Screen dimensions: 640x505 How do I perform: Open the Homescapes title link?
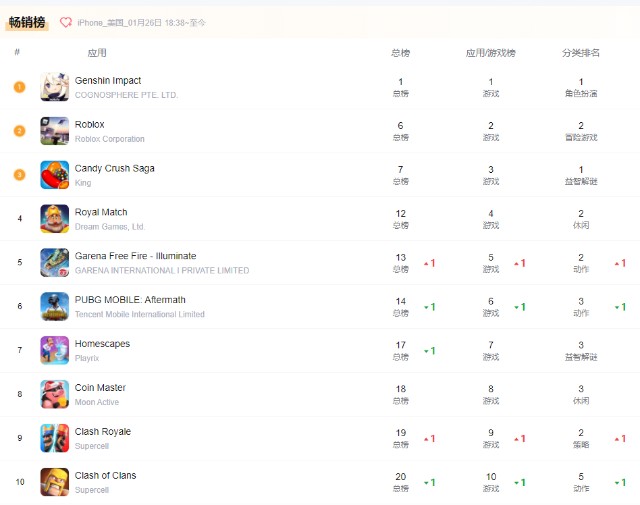[x=102, y=344]
